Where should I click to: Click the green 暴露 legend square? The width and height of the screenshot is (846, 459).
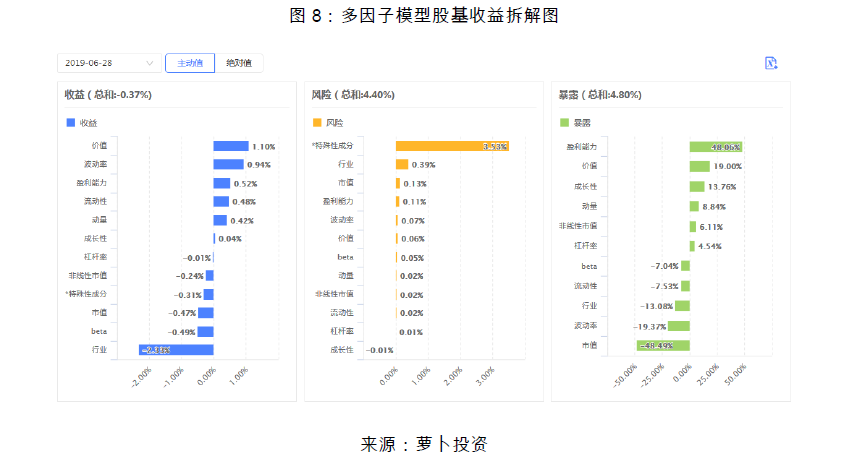564,122
